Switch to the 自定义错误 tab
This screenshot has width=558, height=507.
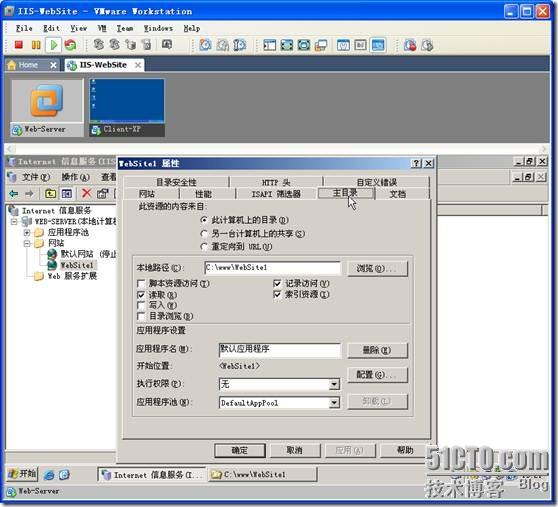[x=377, y=182]
